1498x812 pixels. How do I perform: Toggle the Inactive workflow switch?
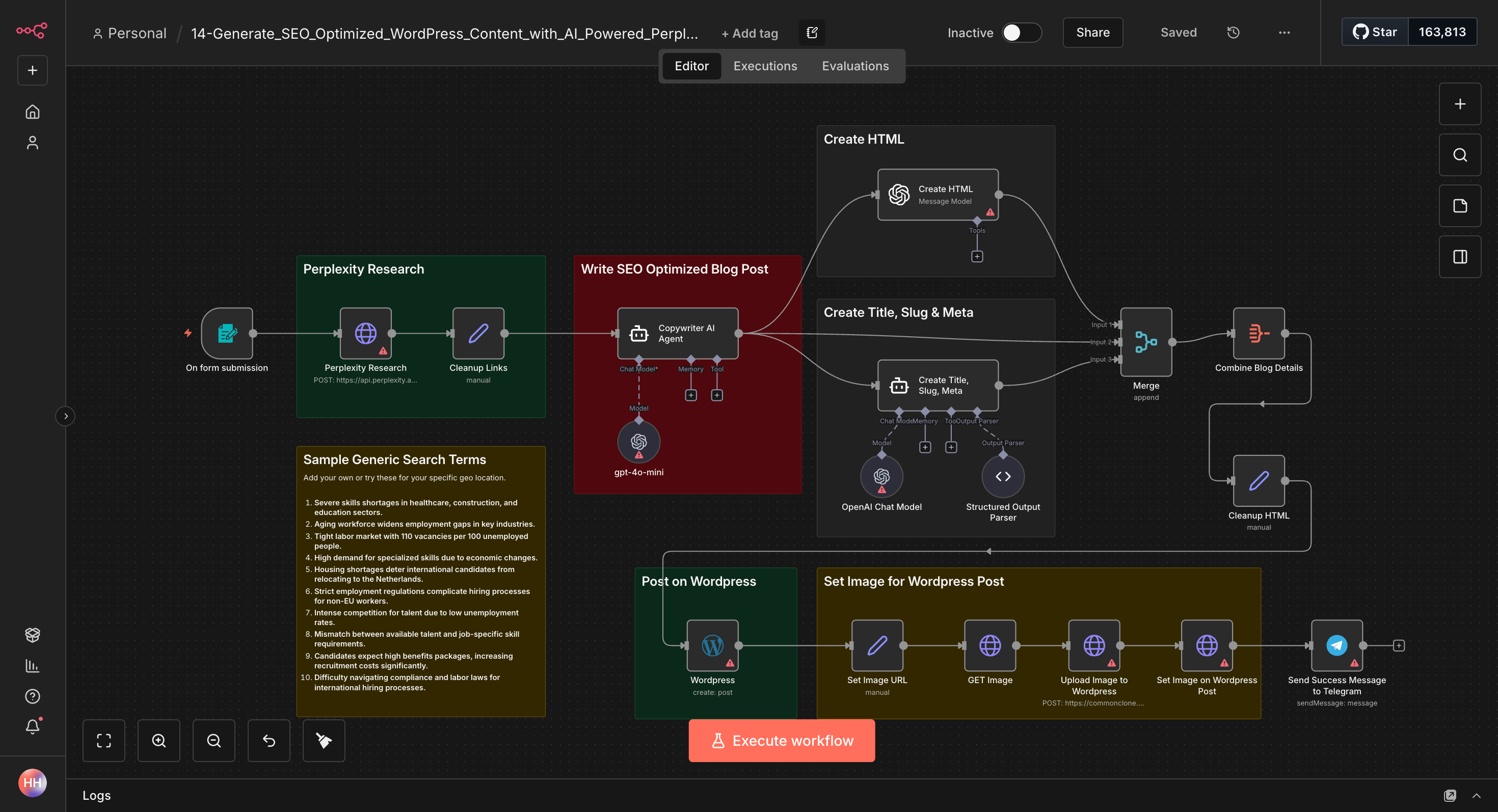click(x=1021, y=33)
